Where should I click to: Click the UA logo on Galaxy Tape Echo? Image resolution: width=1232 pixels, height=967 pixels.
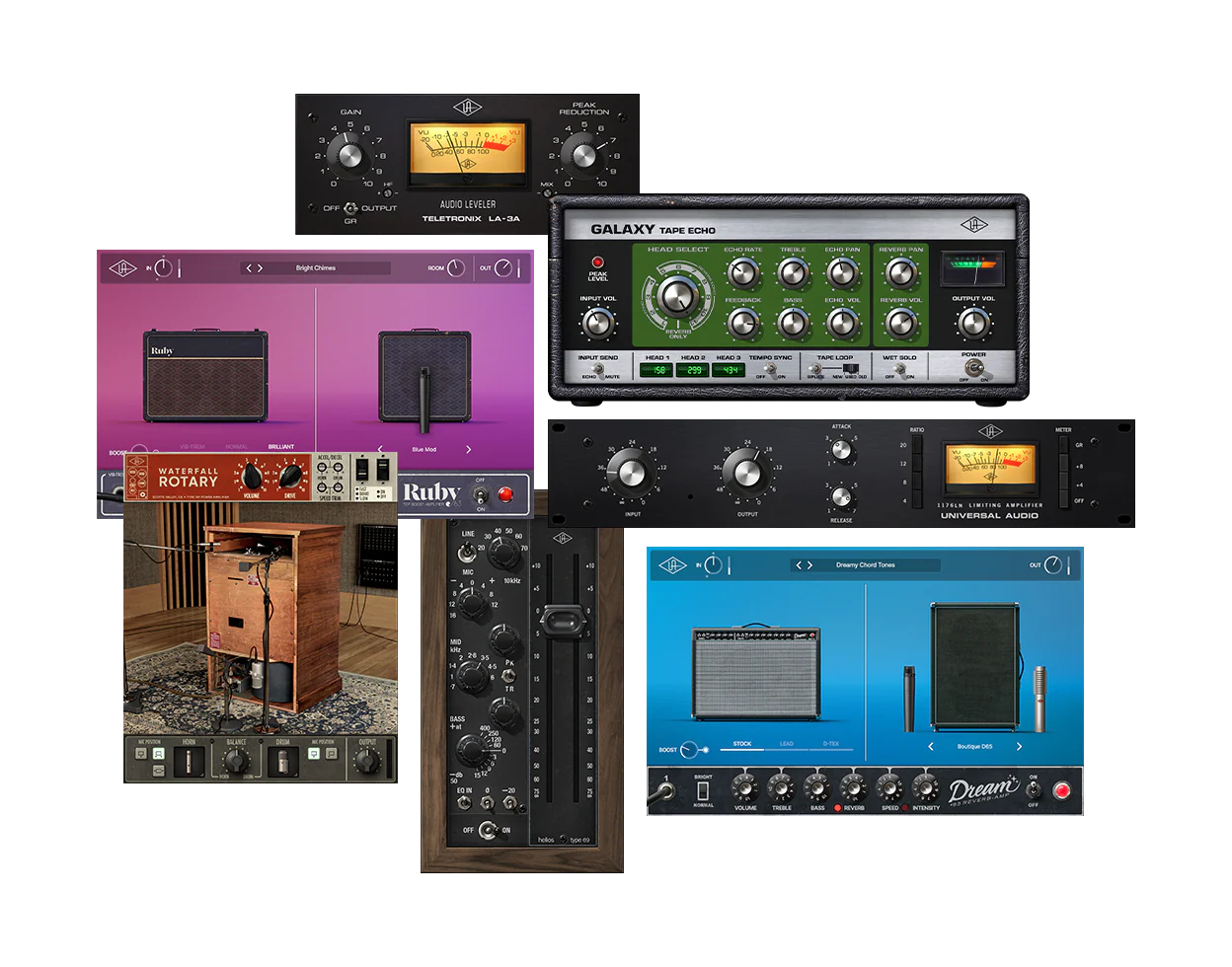(x=974, y=226)
